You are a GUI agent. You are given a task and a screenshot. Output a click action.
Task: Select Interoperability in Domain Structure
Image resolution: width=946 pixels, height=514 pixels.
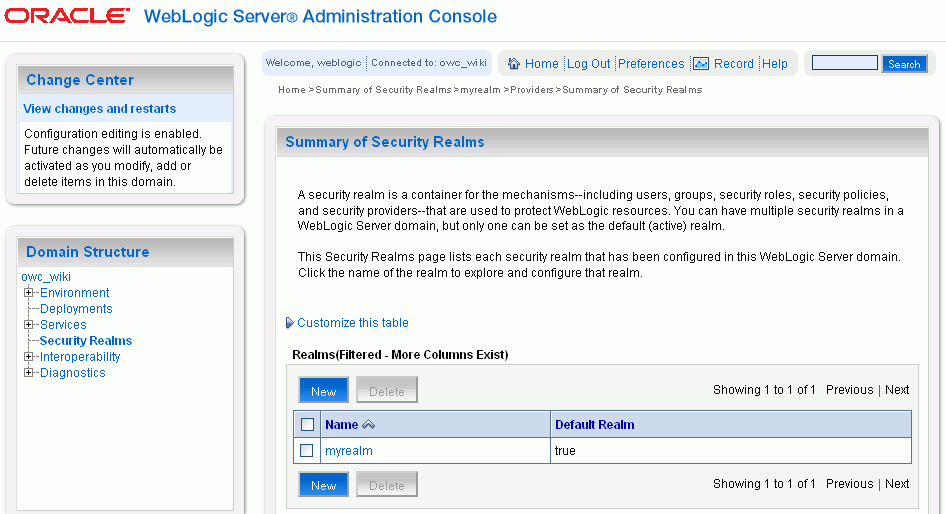[80, 357]
